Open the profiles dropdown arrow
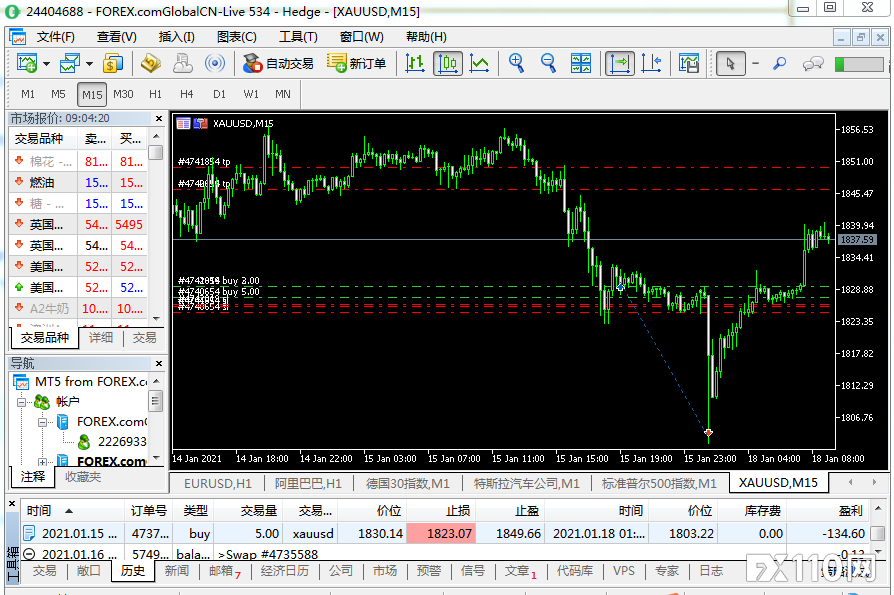Screen dimensions: 894x595 90,64
